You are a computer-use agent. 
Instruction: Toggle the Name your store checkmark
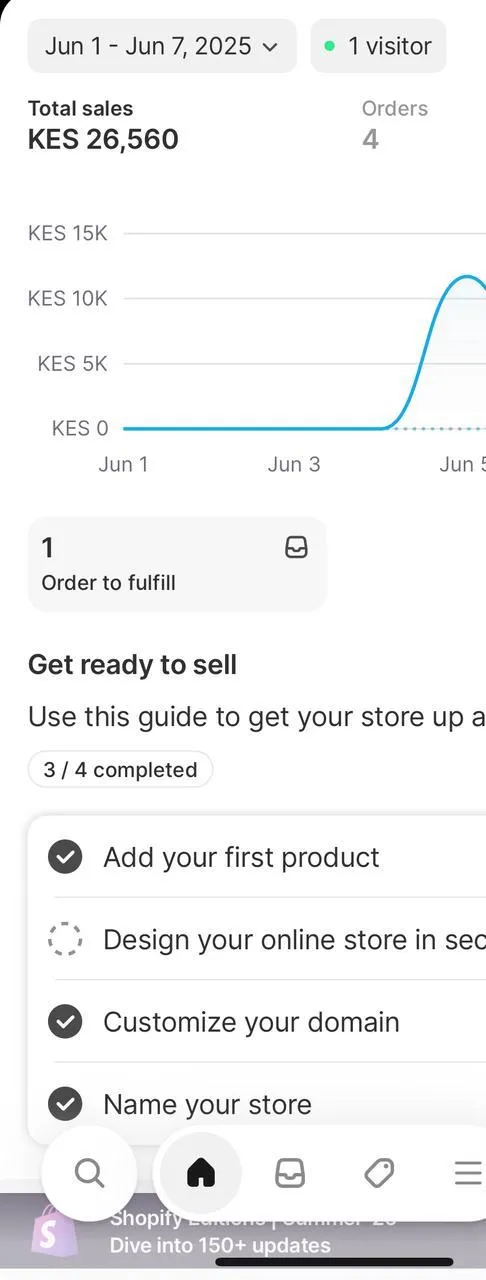click(65, 1103)
